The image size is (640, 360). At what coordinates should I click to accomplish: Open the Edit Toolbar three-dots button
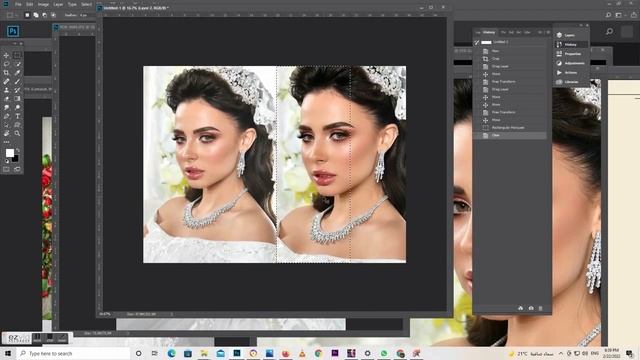point(7,142)
